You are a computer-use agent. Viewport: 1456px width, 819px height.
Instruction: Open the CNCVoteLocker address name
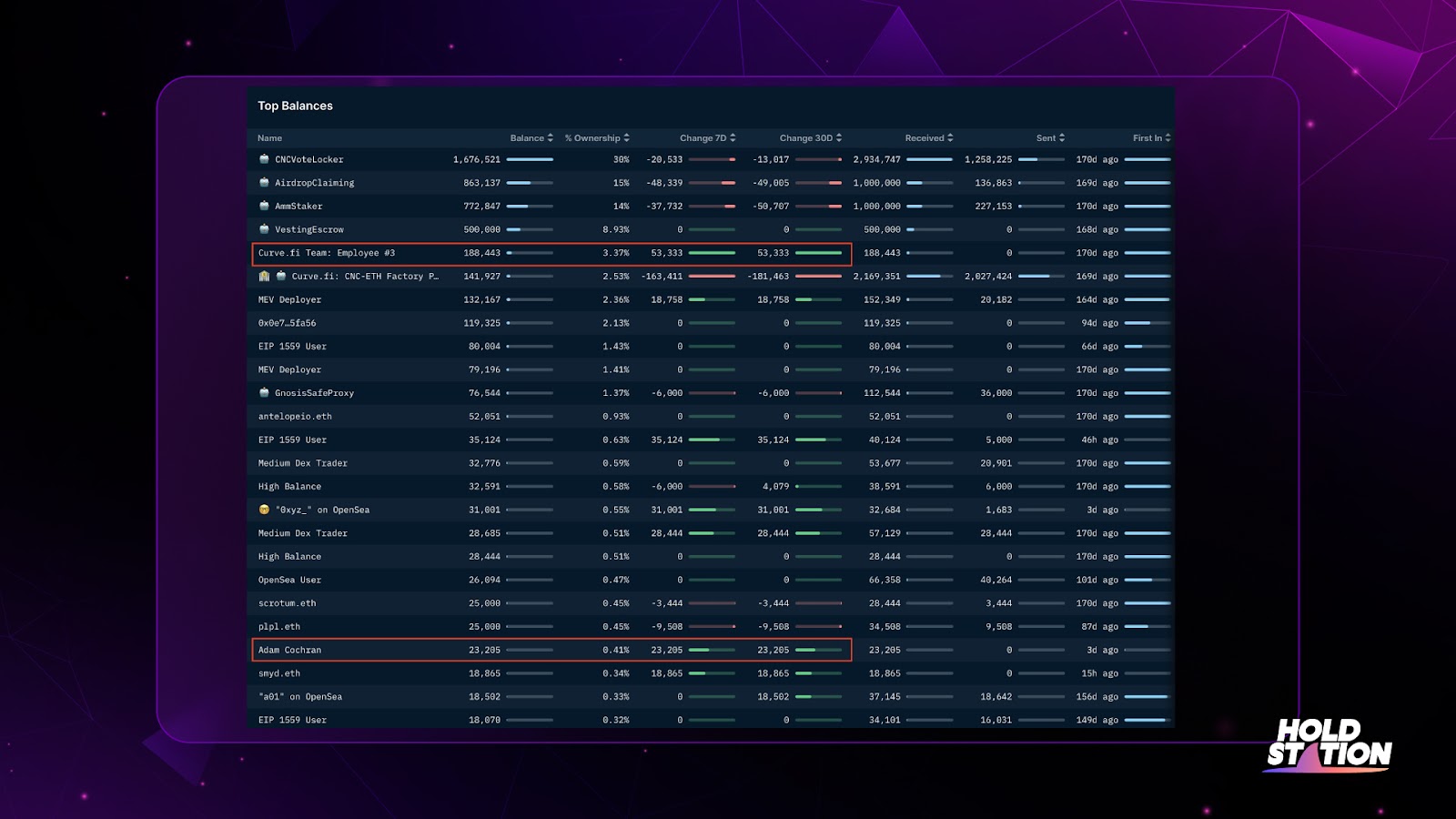click(x=309, y=159)
